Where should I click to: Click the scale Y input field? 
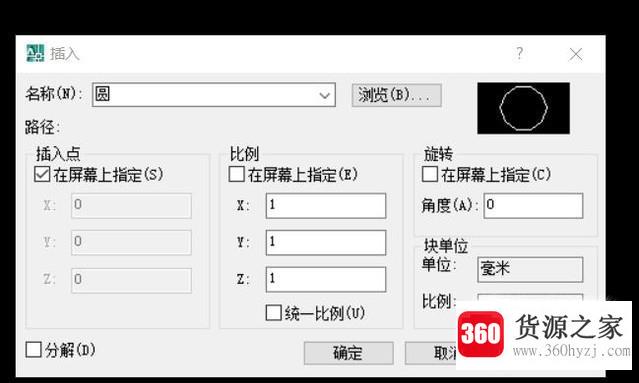pos(326,242)
